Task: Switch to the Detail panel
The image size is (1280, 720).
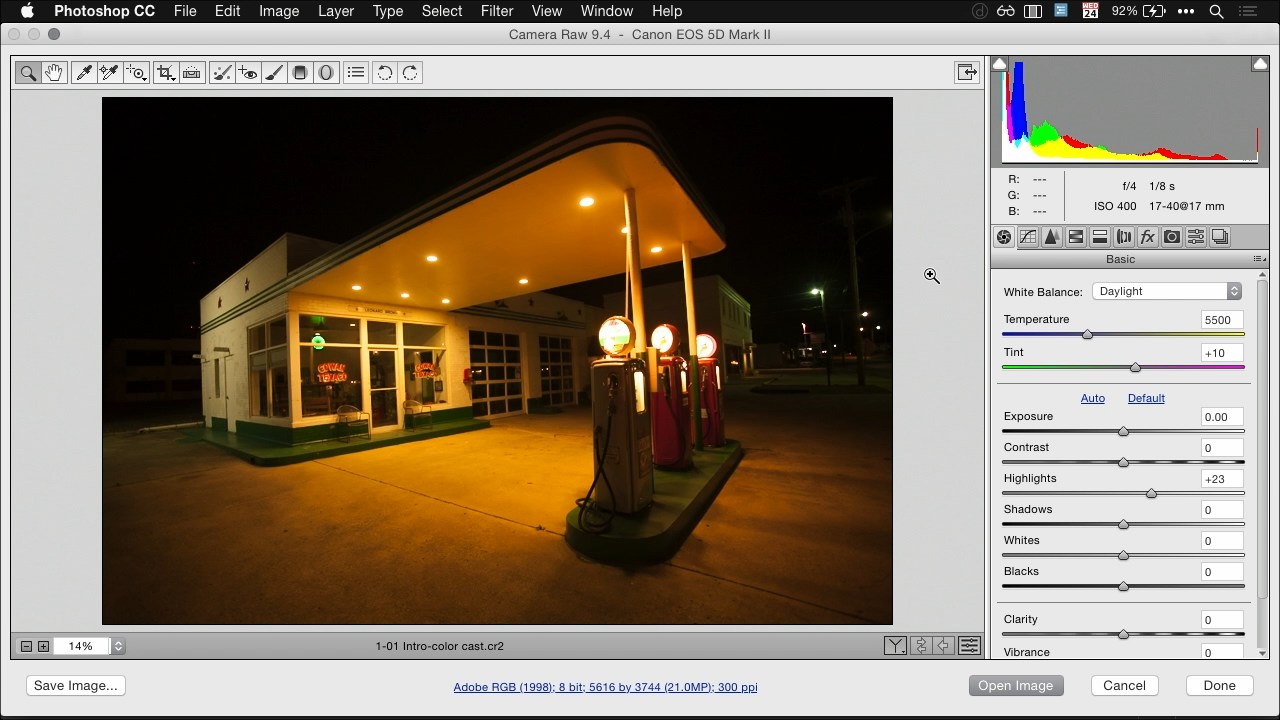Action: point(1052,237)
